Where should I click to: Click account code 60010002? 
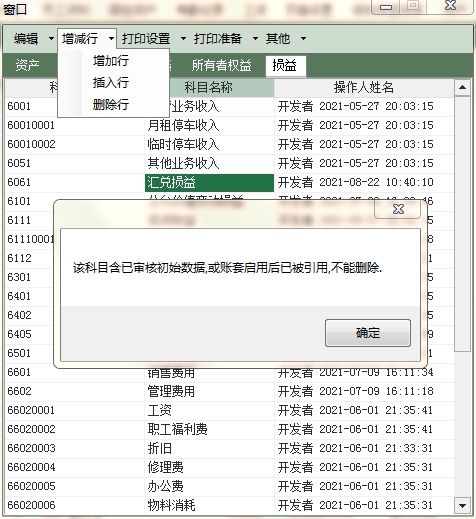31,144
